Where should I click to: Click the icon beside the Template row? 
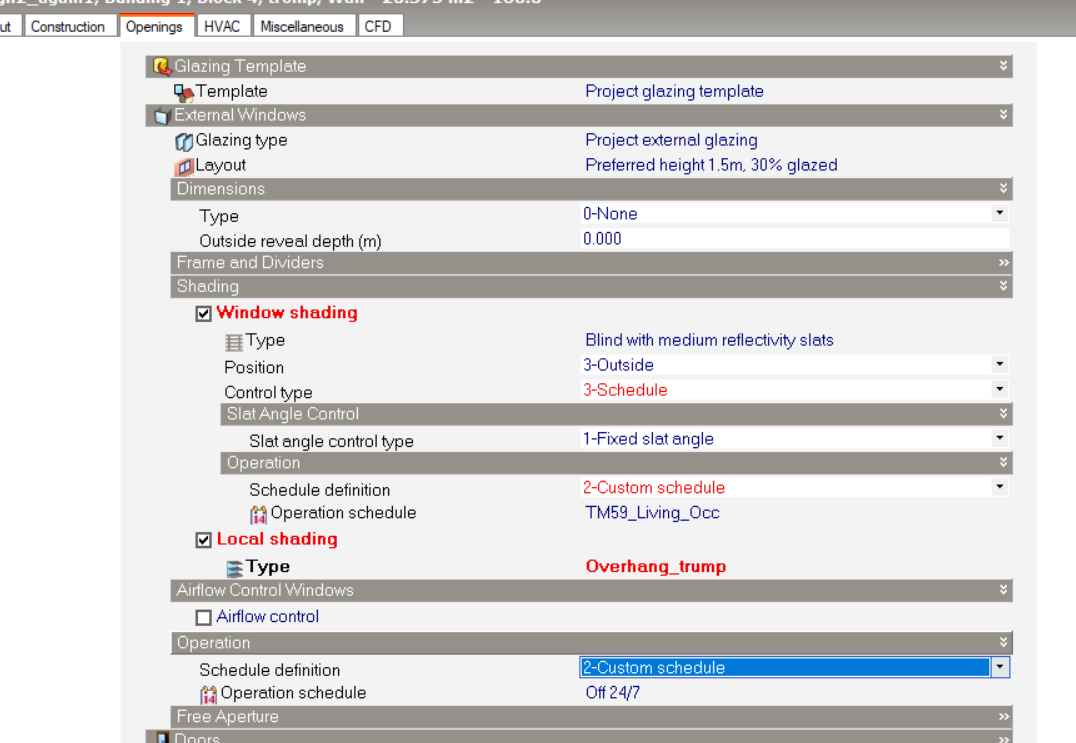tap(183, 92)
